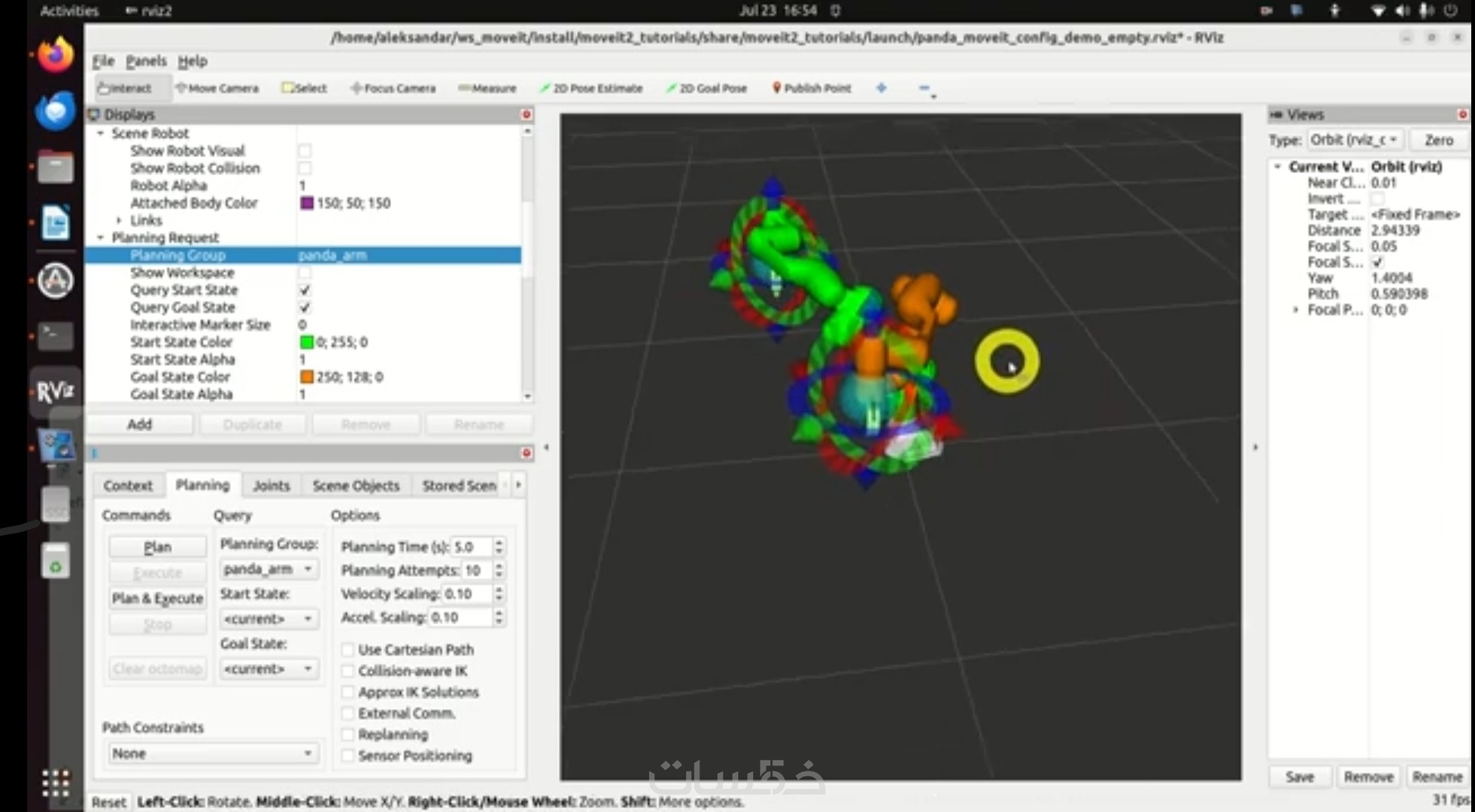Screen dimensions: 1475x812
Task: Activate the Move Camera tool
Action: coord(217,88)
